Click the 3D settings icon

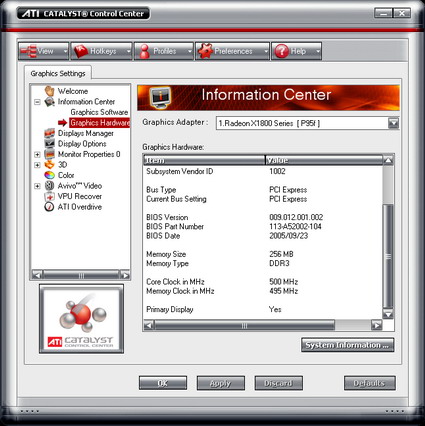[49, 164]
